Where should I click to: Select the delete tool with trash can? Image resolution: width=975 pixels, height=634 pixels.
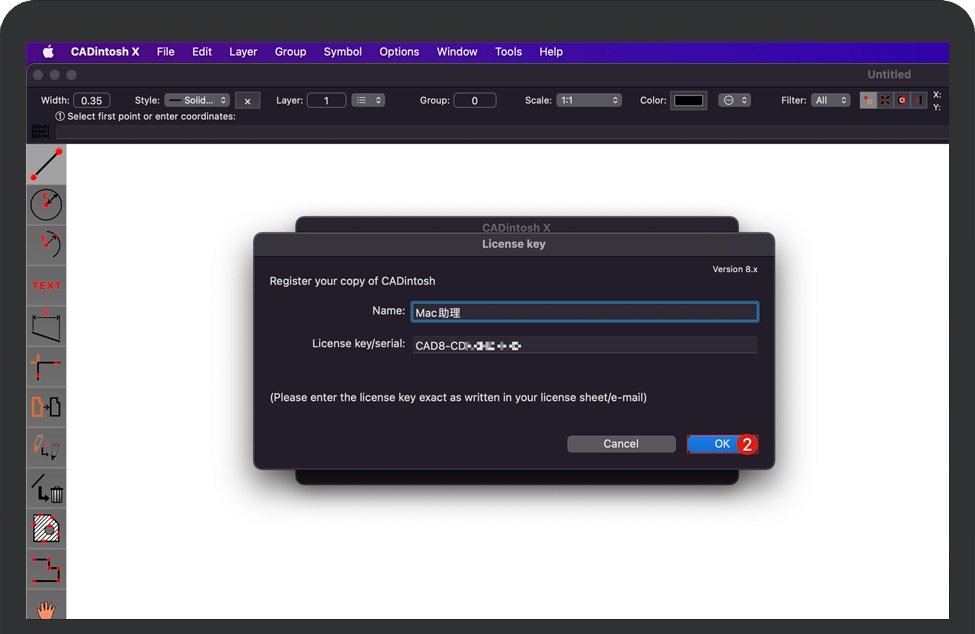coord(46,488)
